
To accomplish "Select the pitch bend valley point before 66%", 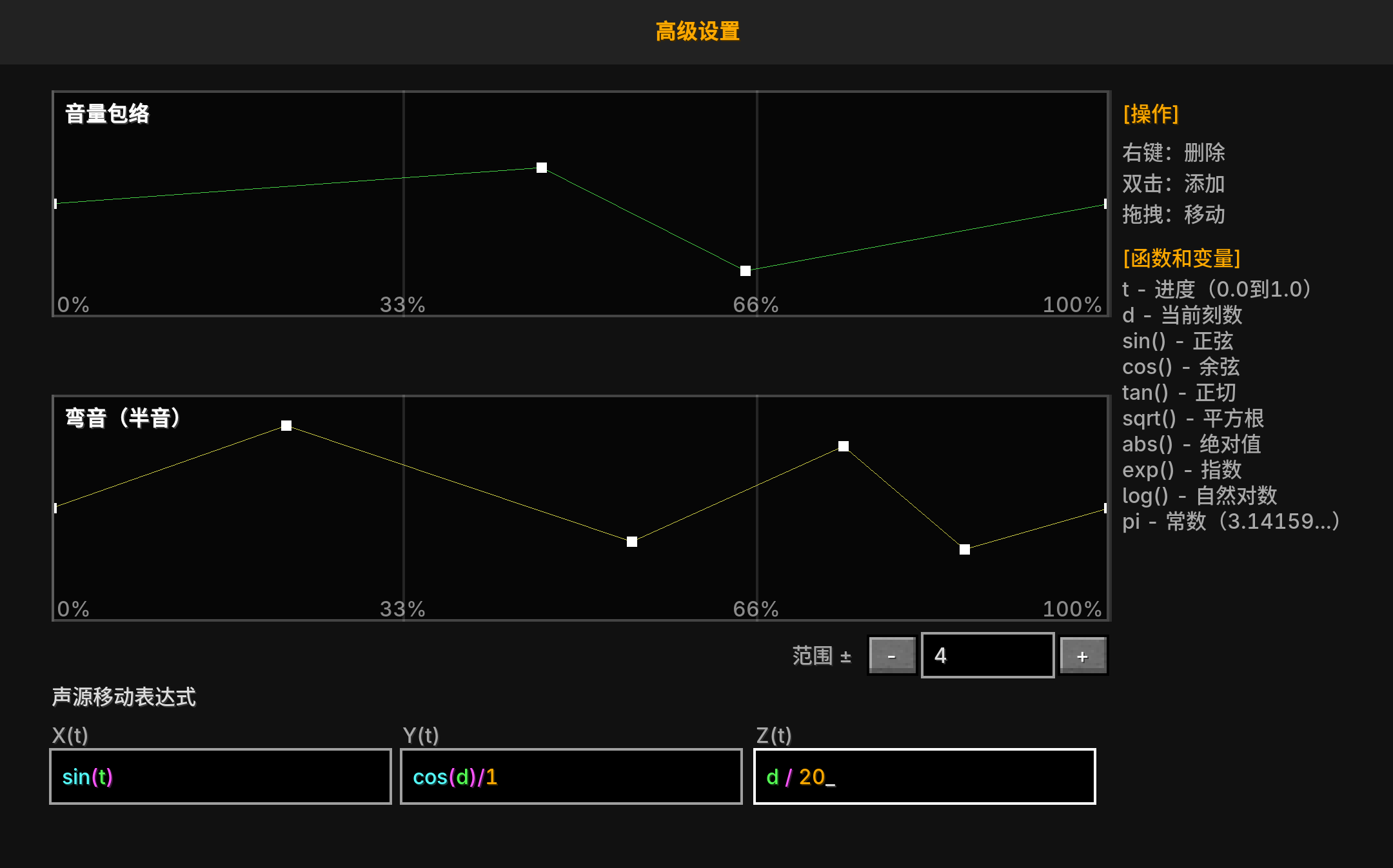I will pos(632,542).
